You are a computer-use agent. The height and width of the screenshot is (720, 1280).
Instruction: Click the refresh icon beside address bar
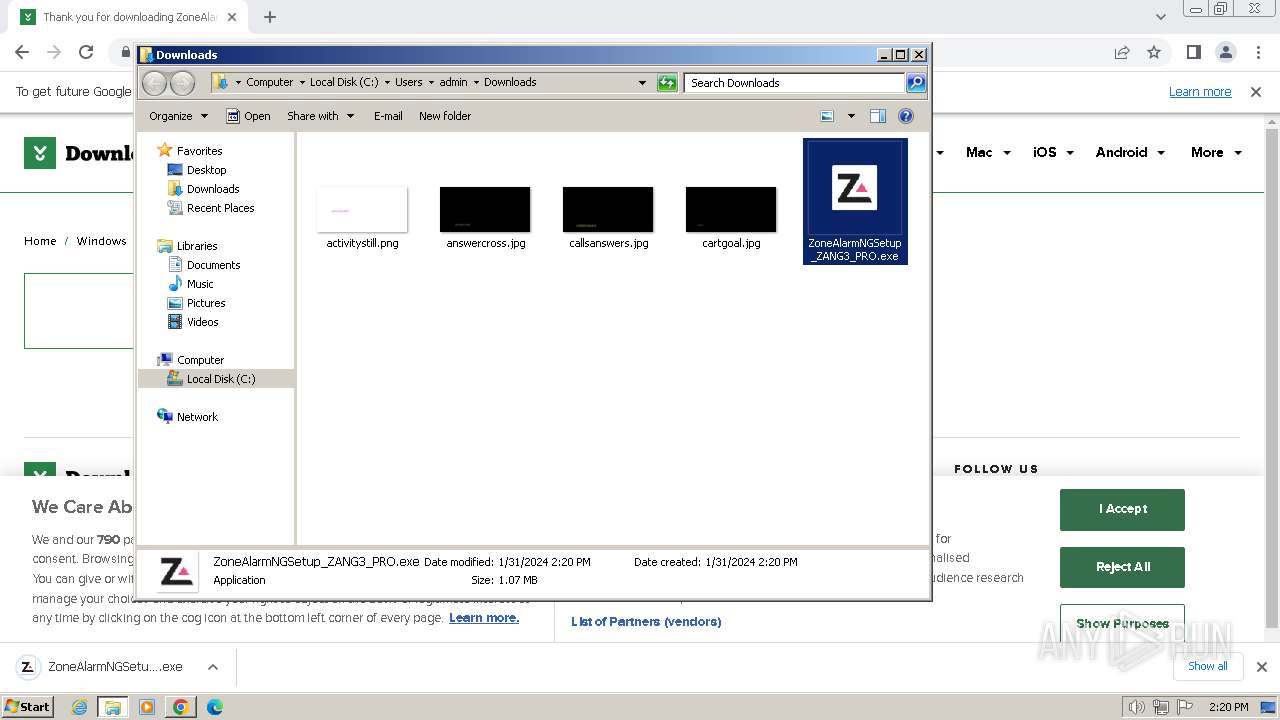(x=667, y=83)
